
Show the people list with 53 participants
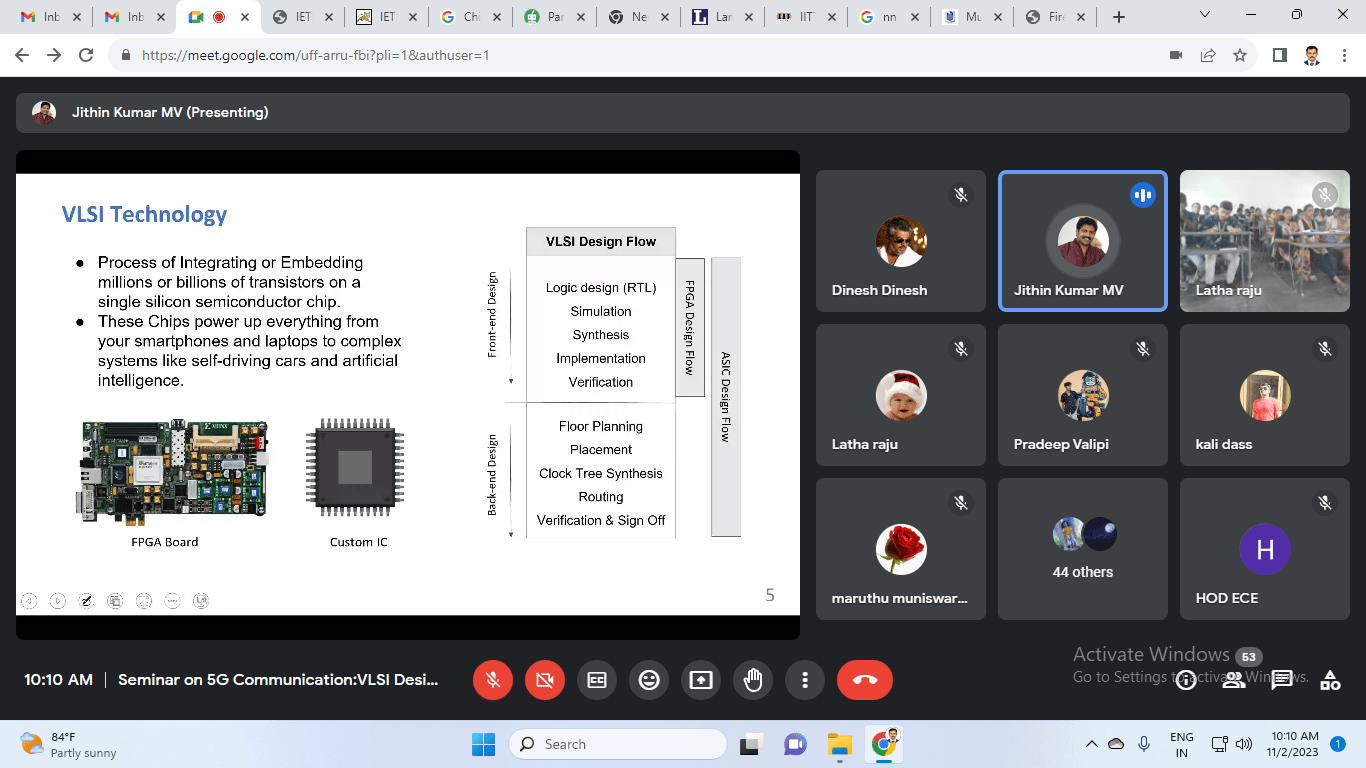coord(1234,681)
